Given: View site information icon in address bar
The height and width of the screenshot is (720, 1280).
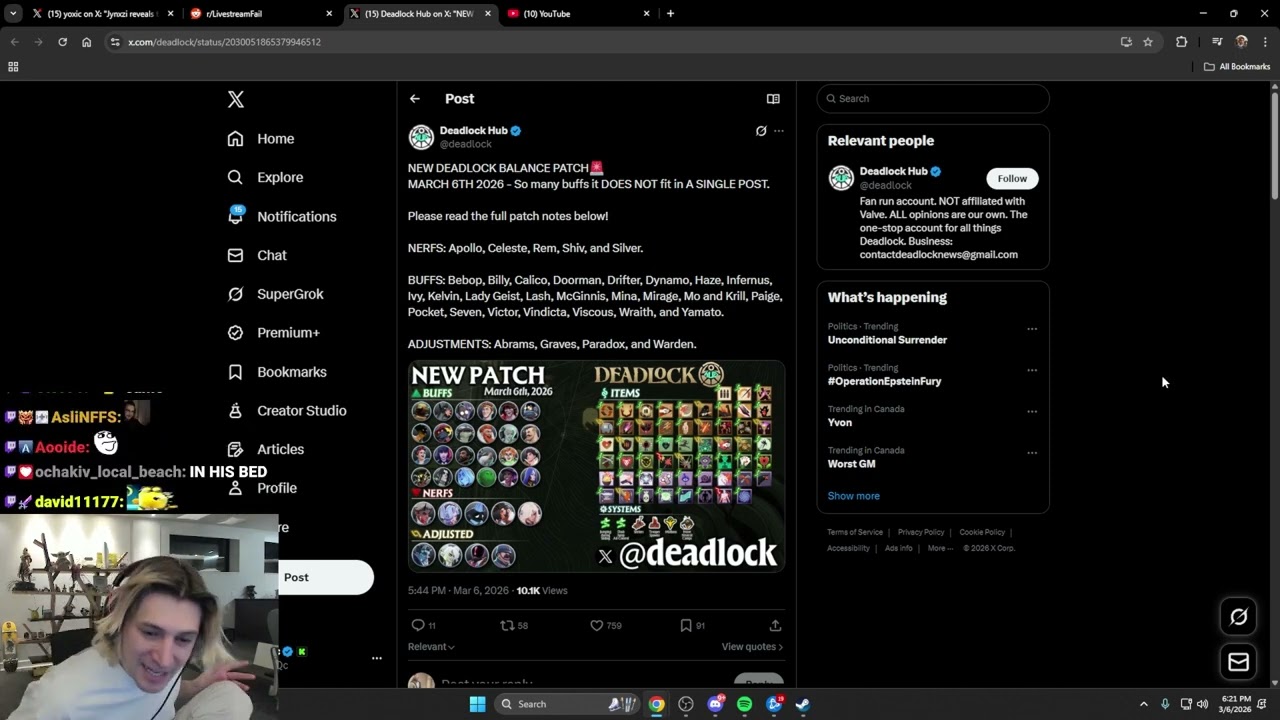Looking at the screenshot, I should [x=115, y=42].
